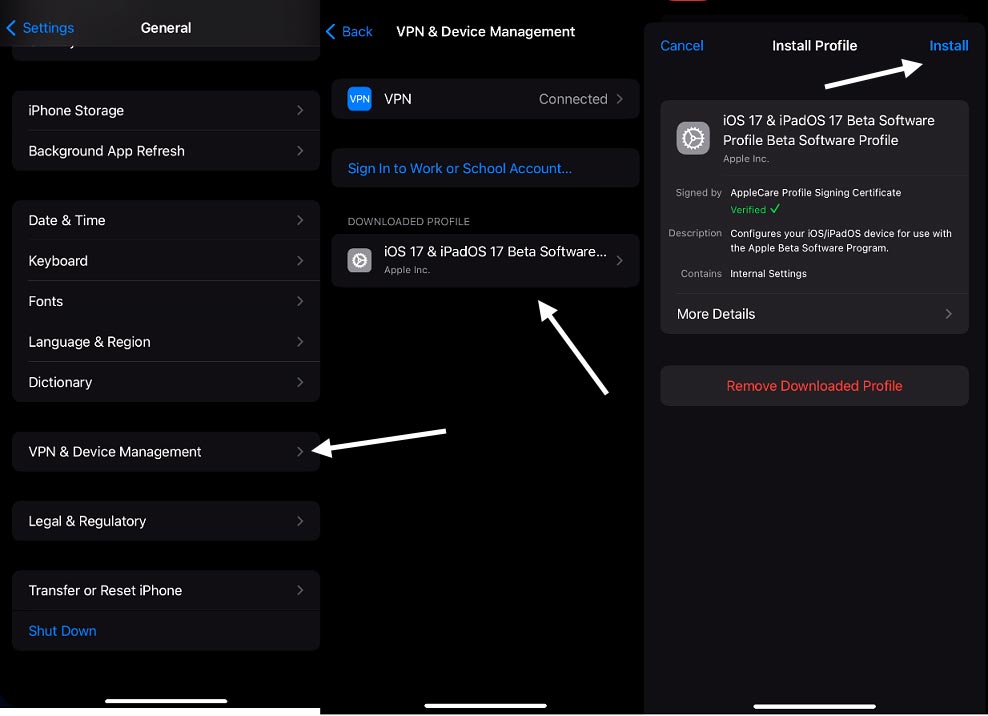Image resolution: width=988 pixels, height=716 pixels.
Task: Tap chevron on Legal & Regulatory row
Action: pos(300,521)
